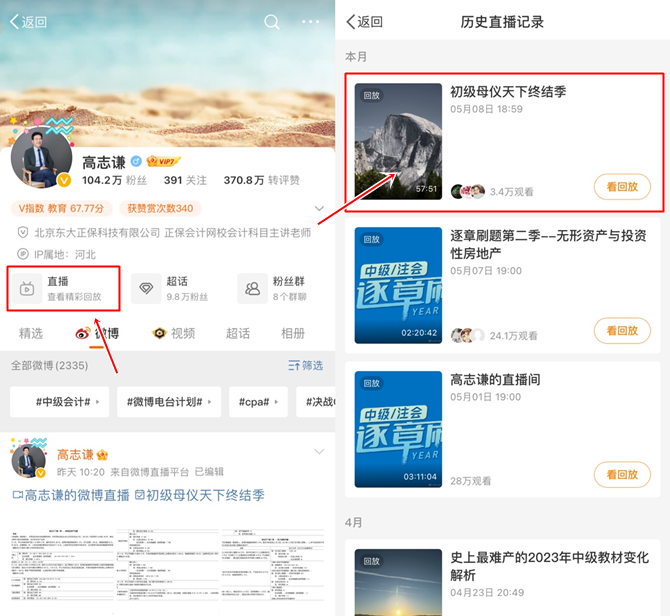Select 逐章刷题第二季 title text

pos(548,244)
